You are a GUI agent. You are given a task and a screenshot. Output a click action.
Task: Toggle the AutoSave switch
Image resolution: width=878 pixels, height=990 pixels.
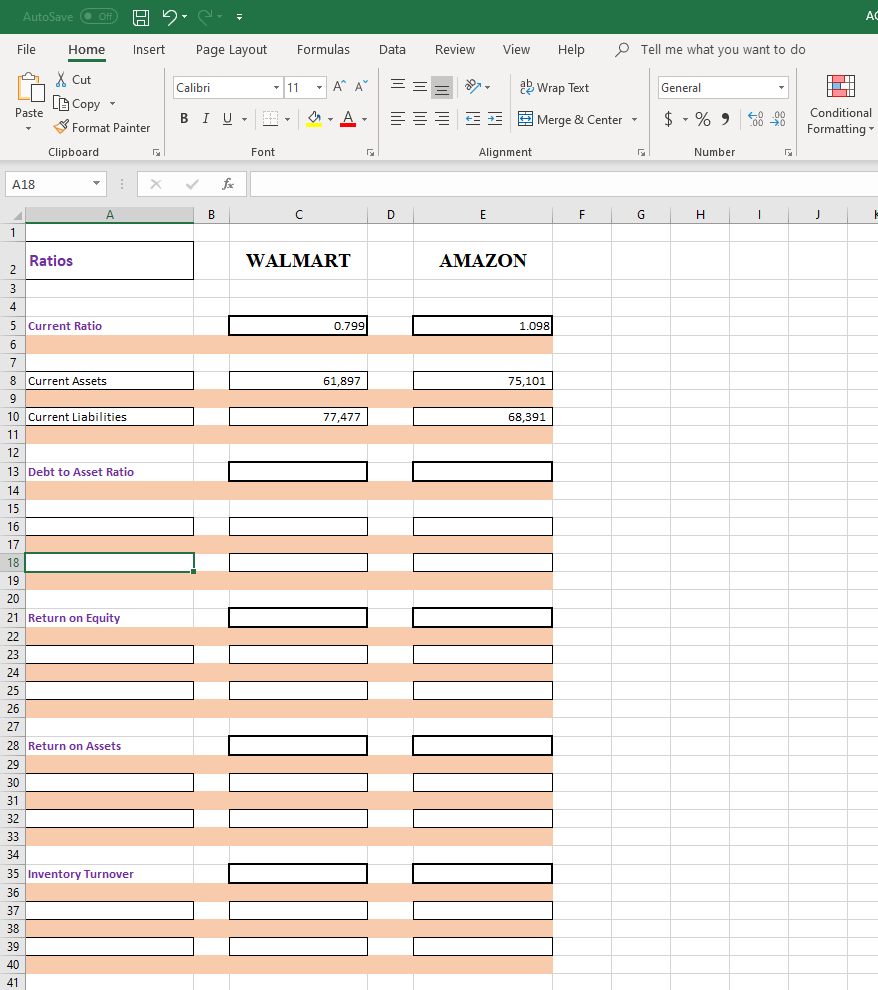pyautogui.click(x=99, y=16)
